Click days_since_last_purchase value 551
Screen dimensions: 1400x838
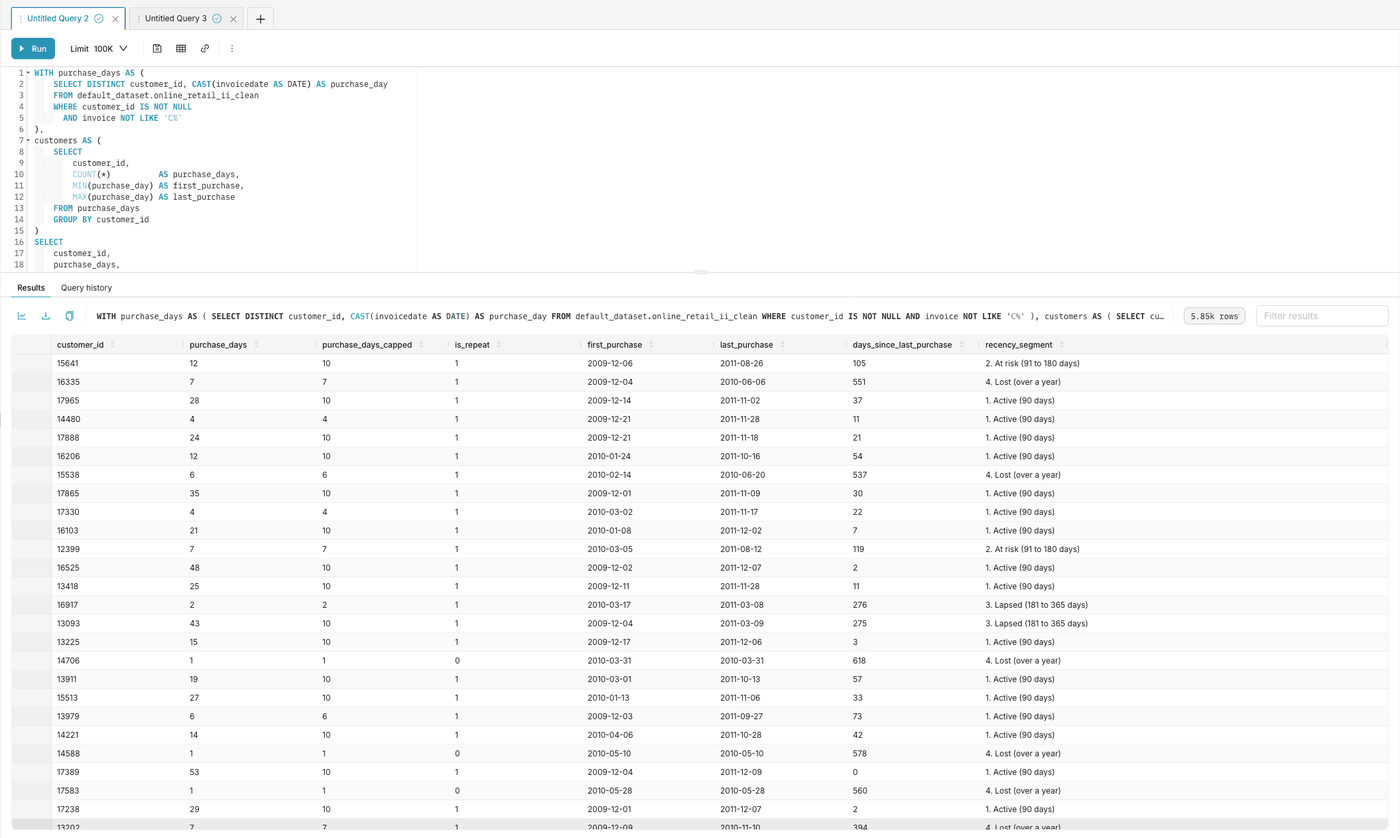913,382
